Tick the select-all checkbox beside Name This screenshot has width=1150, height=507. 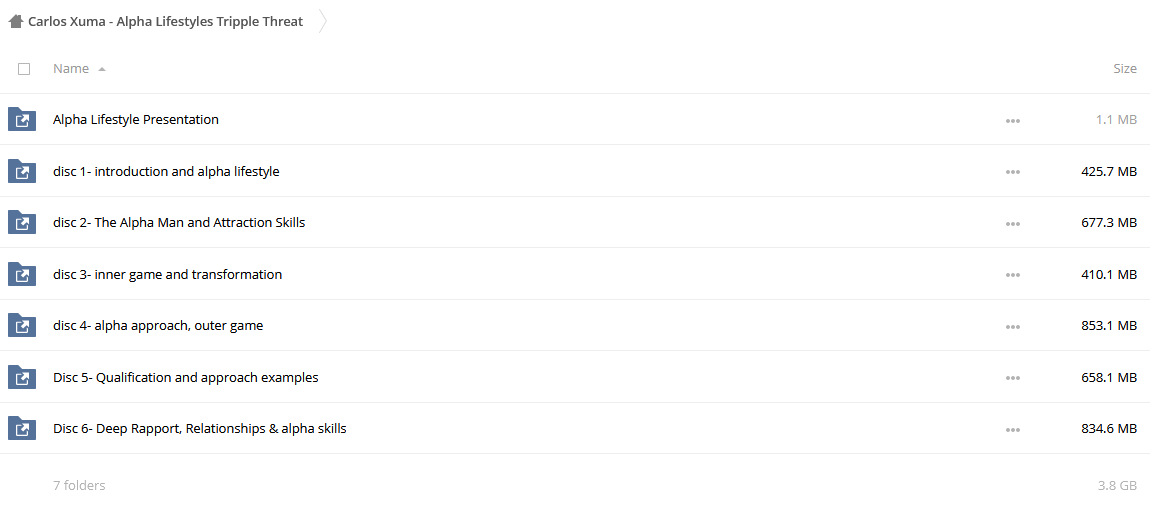point(24,69)
